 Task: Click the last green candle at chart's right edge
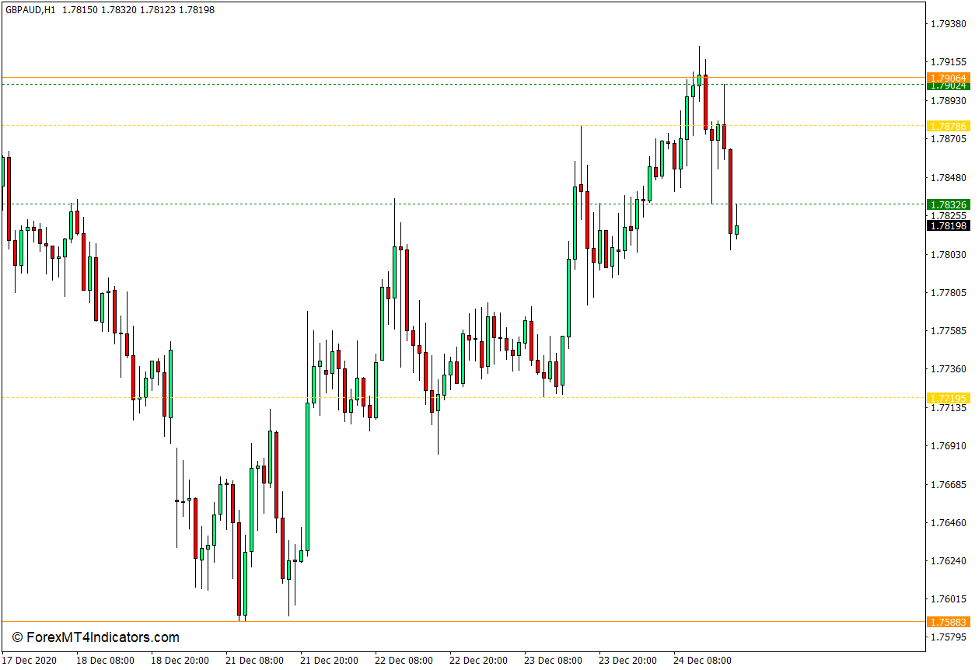[737, 230]
